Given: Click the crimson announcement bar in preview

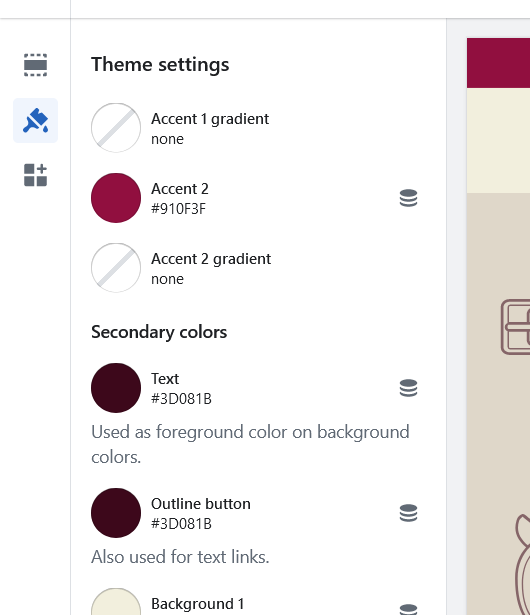Looking at the screenshot, I should coord(498,63).
